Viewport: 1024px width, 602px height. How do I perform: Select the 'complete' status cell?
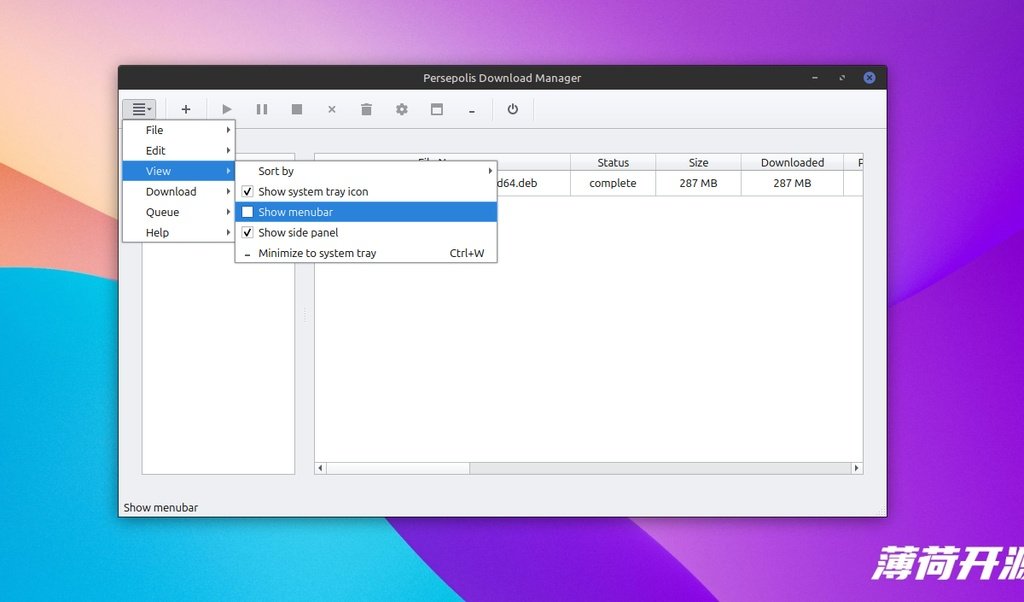pyautogui.click(x=613, y=183)
